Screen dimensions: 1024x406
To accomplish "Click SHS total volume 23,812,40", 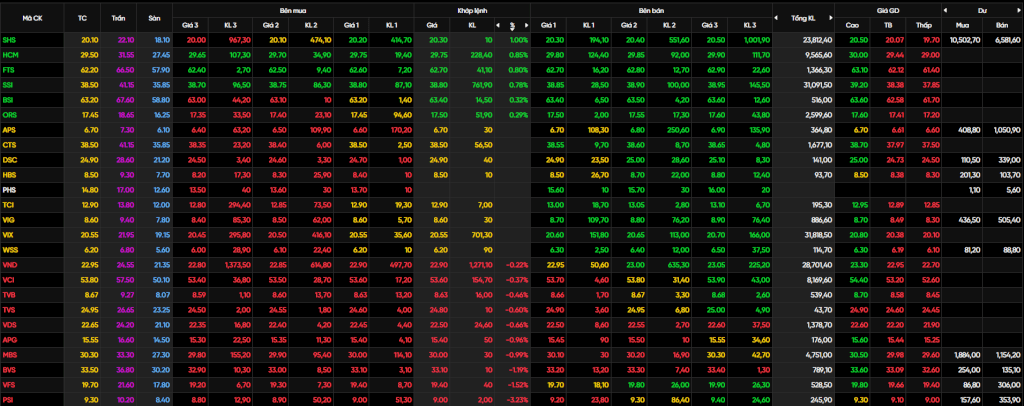I will (x=818, y=40).
